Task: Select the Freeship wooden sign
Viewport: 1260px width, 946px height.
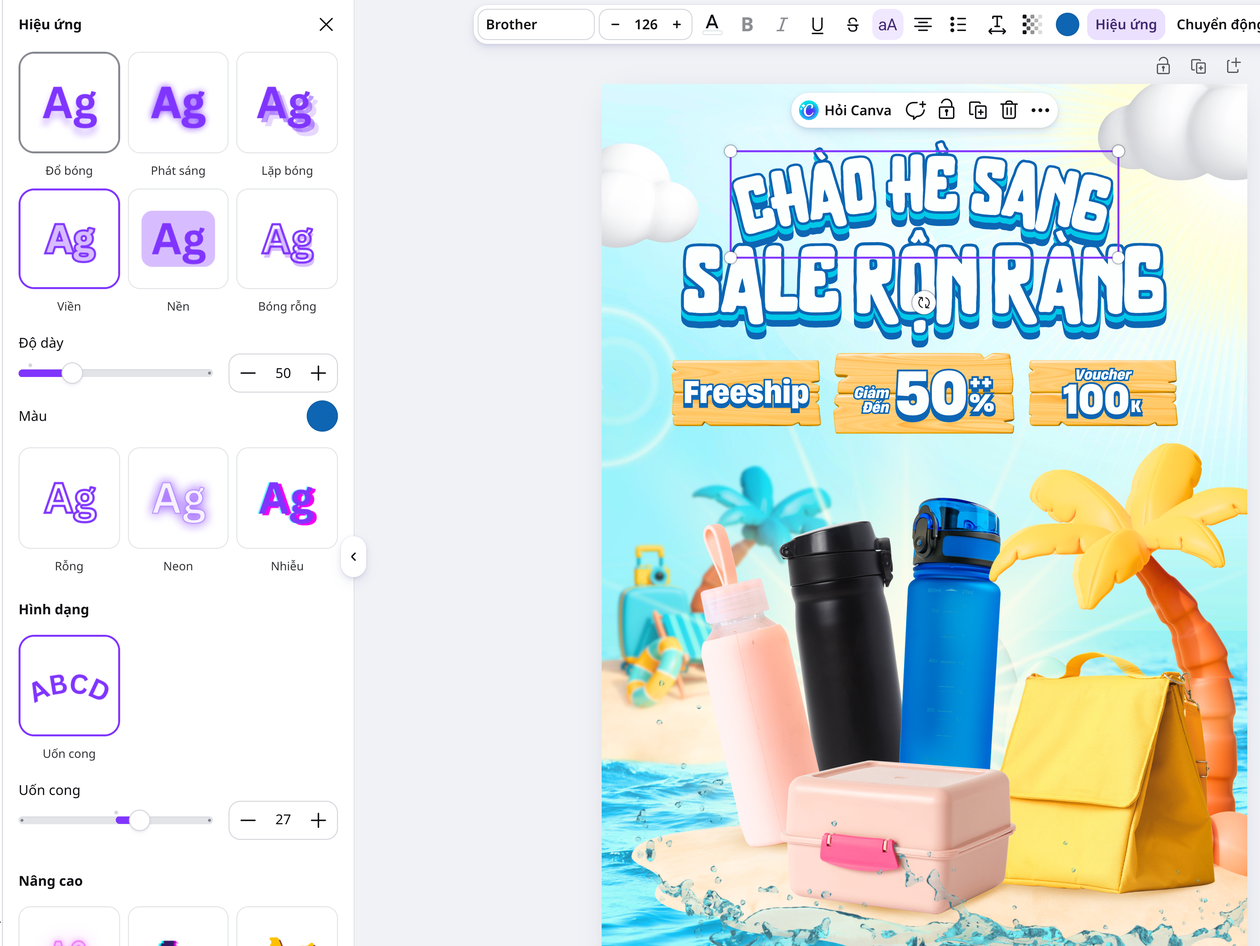Action: click(x=746, y=393)
